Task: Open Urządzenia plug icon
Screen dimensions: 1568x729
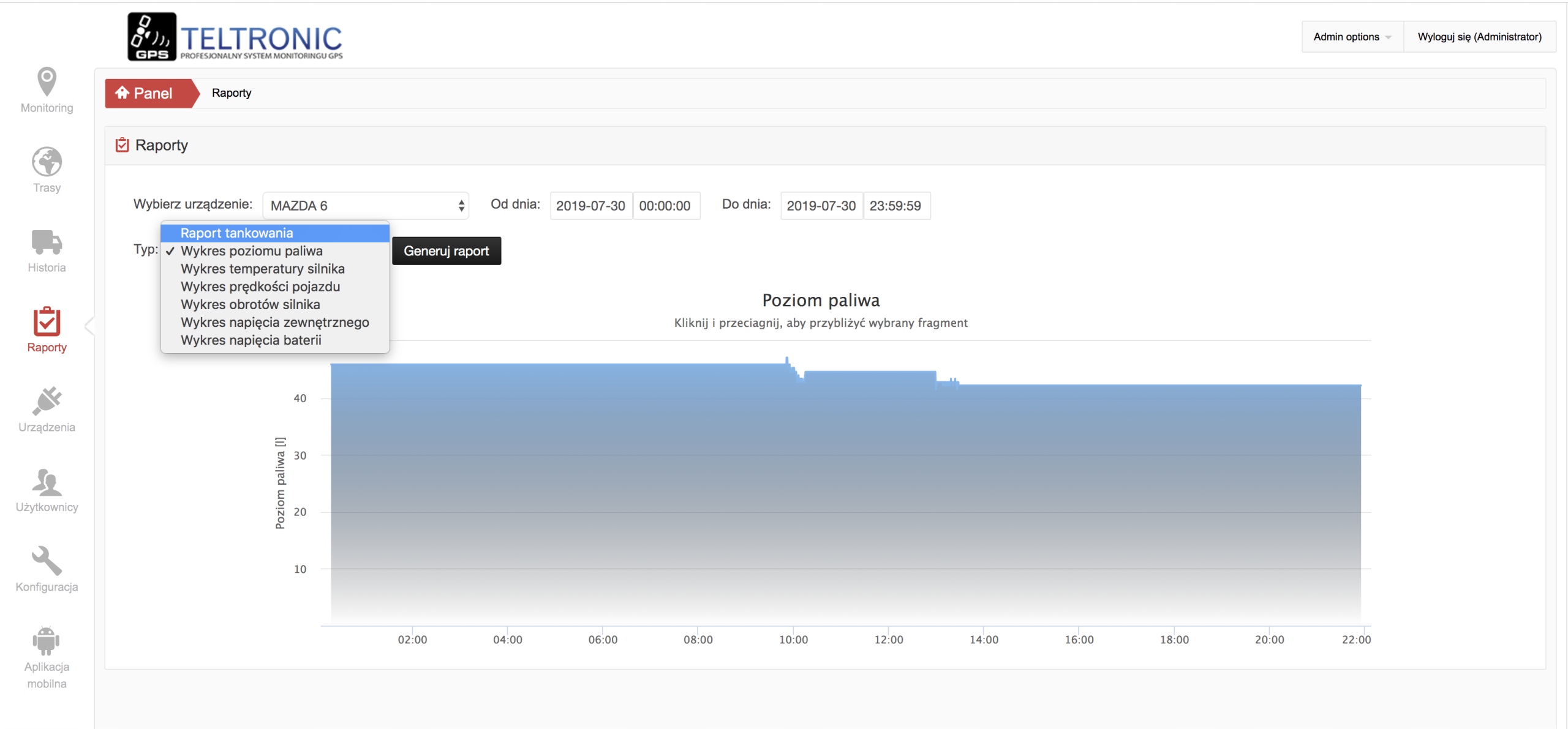Action: pos(47,402)
